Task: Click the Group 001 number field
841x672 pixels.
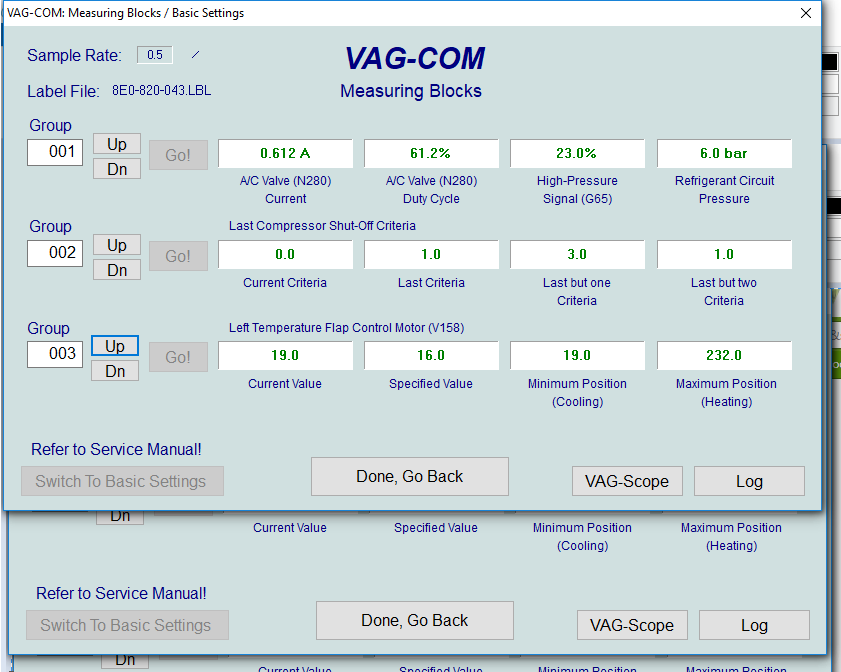Action: tap(55, 152)
